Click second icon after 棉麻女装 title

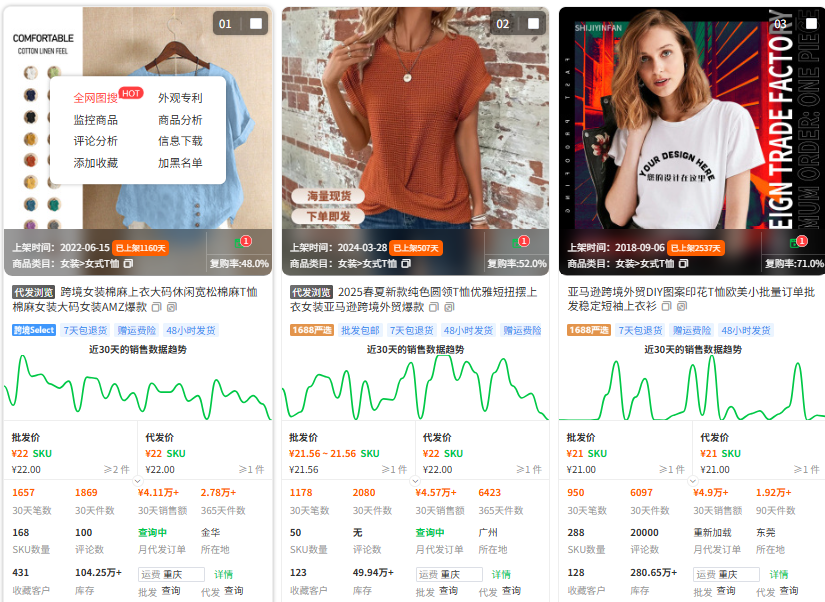172,307
